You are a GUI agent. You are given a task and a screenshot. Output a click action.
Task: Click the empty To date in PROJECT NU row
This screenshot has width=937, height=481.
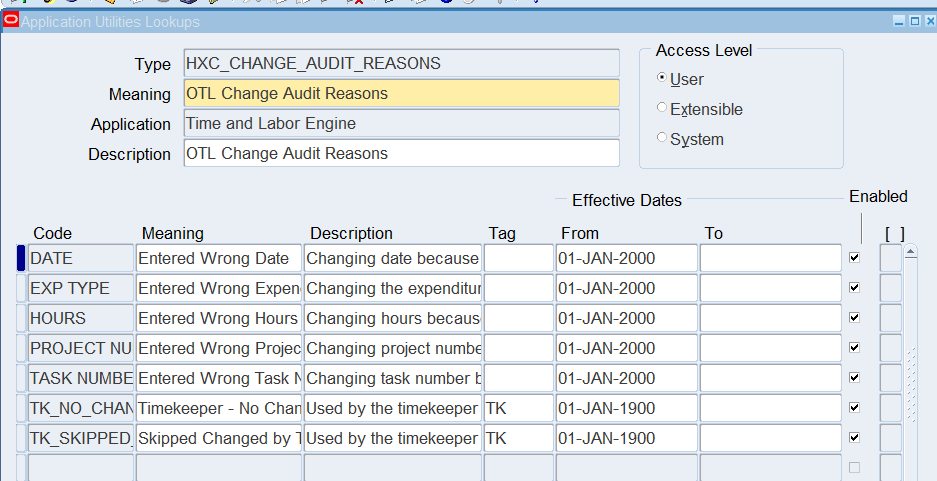pos(770,348)
